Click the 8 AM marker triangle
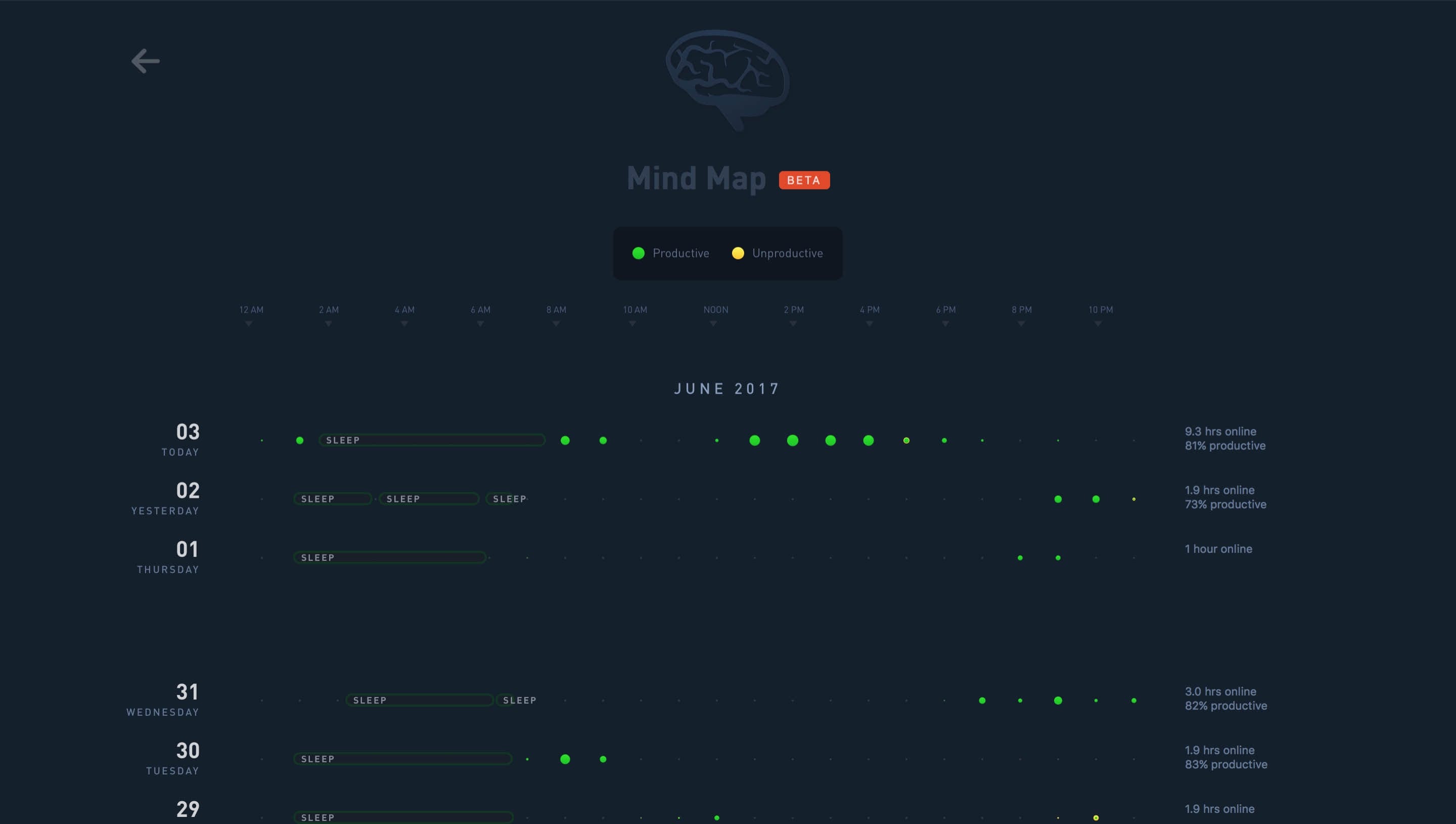1456x824 pixels. coord(556,324)
